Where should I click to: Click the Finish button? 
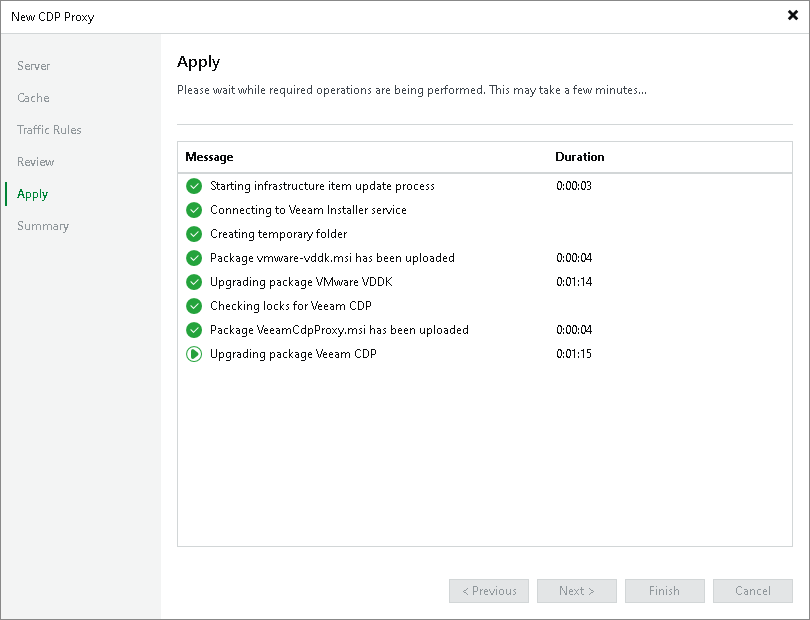click(x=664, y=591)
